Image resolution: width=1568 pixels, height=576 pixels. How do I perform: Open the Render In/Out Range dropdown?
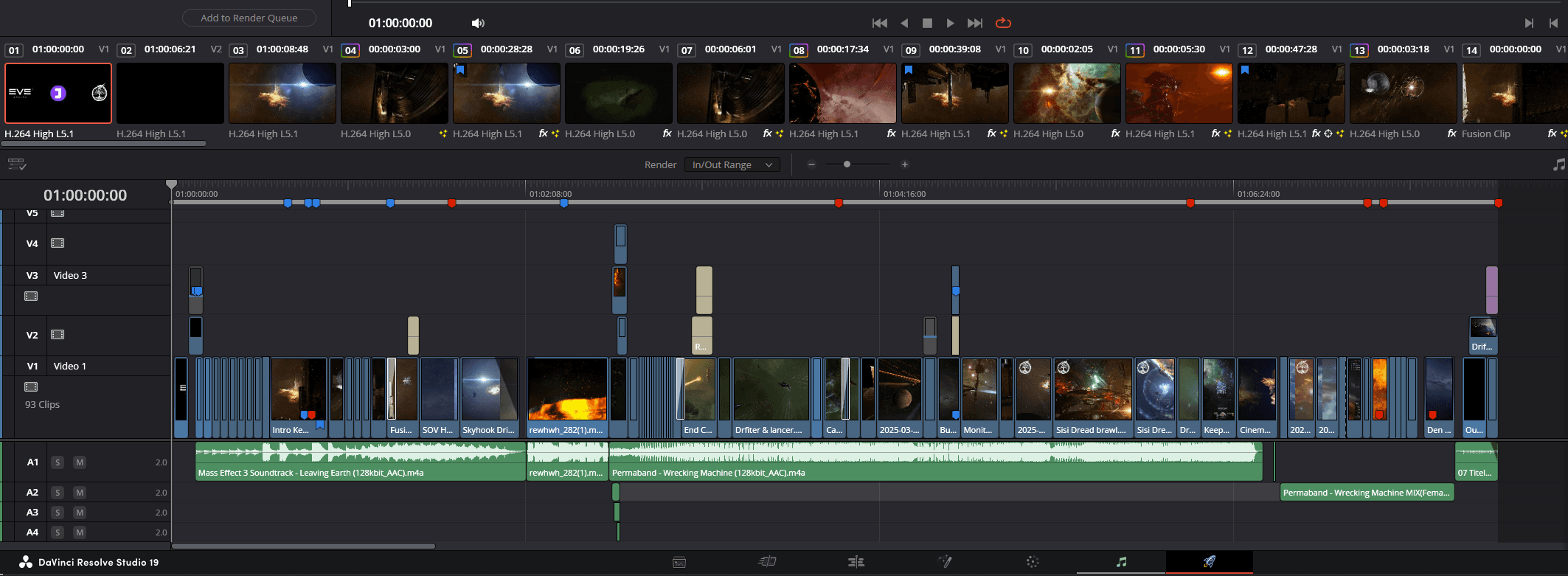[x=731, y=164]
